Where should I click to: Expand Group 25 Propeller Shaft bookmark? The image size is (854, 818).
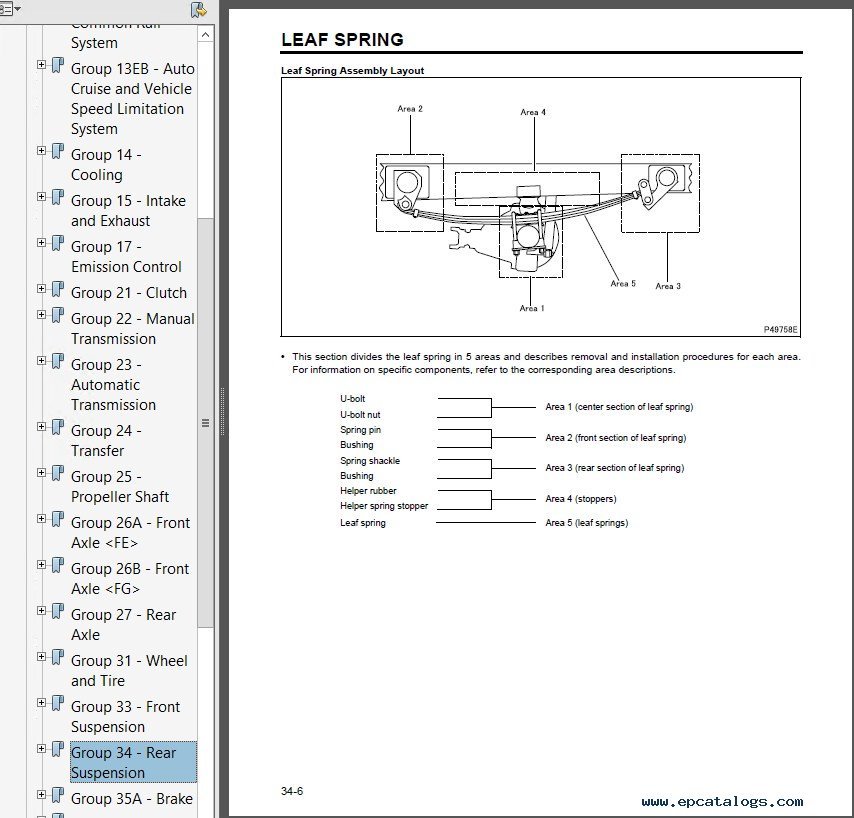(41, 473)
